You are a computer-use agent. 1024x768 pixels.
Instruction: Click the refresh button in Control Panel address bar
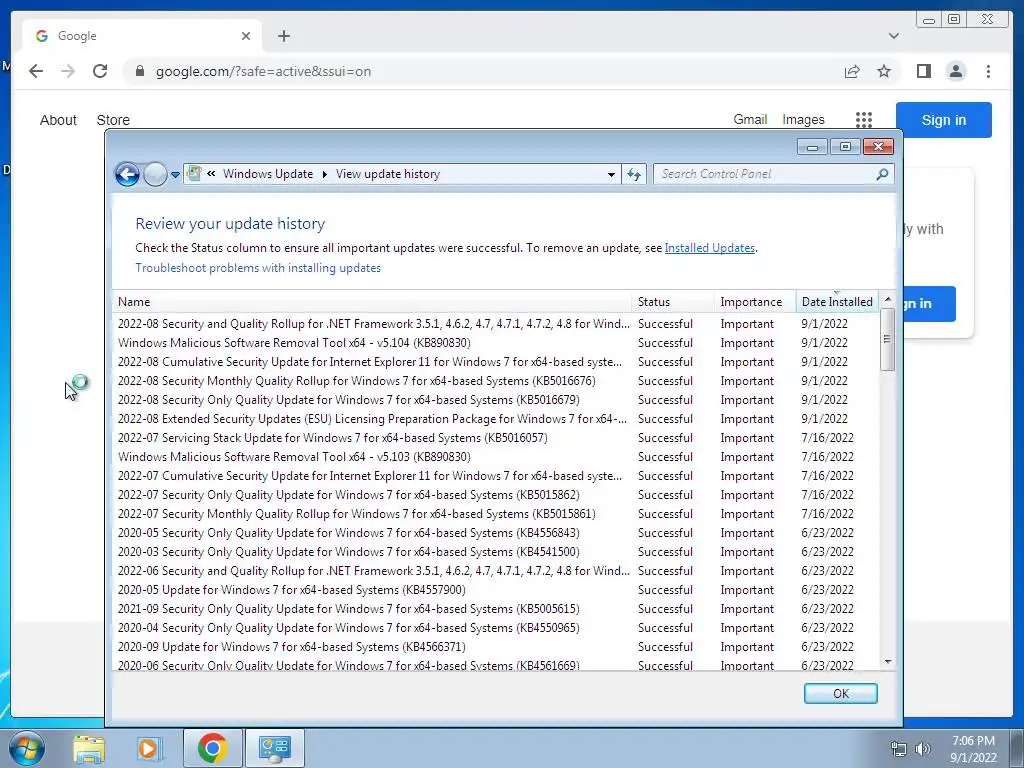click(x=634, y=174)
